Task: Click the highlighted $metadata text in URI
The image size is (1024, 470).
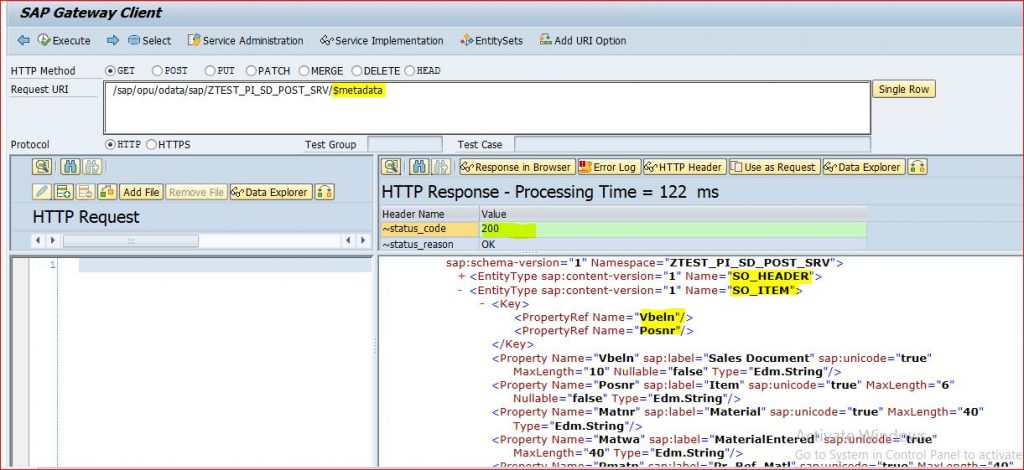Action: [358, 91]
